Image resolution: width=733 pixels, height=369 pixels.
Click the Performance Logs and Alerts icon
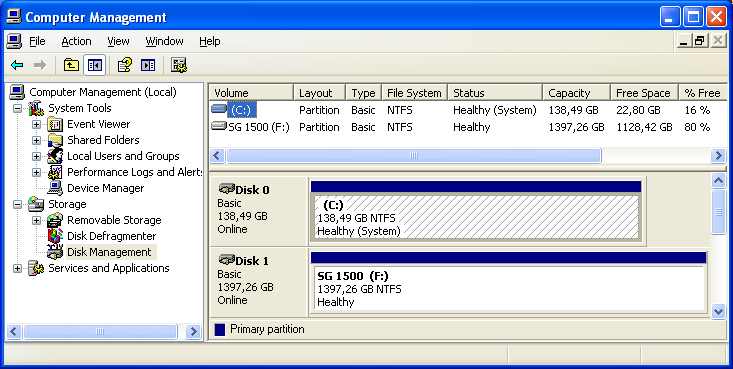click(x=55, y=172)
